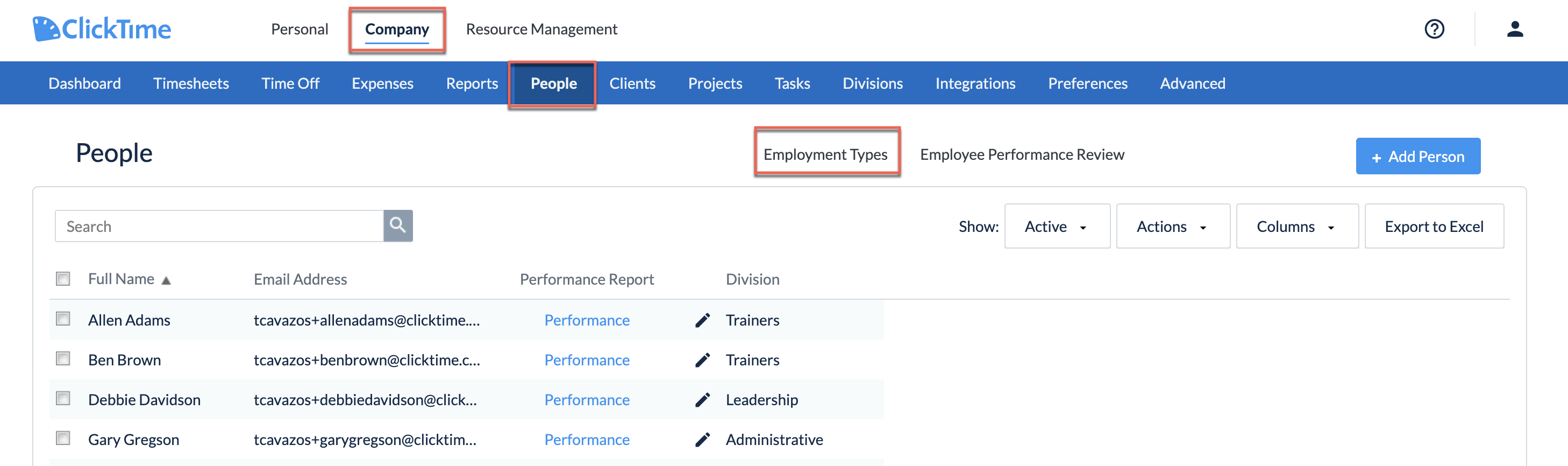This screenshot has width=1568, height=466.
Task: Open the Projects menu item
Action: tap(715, 83)
